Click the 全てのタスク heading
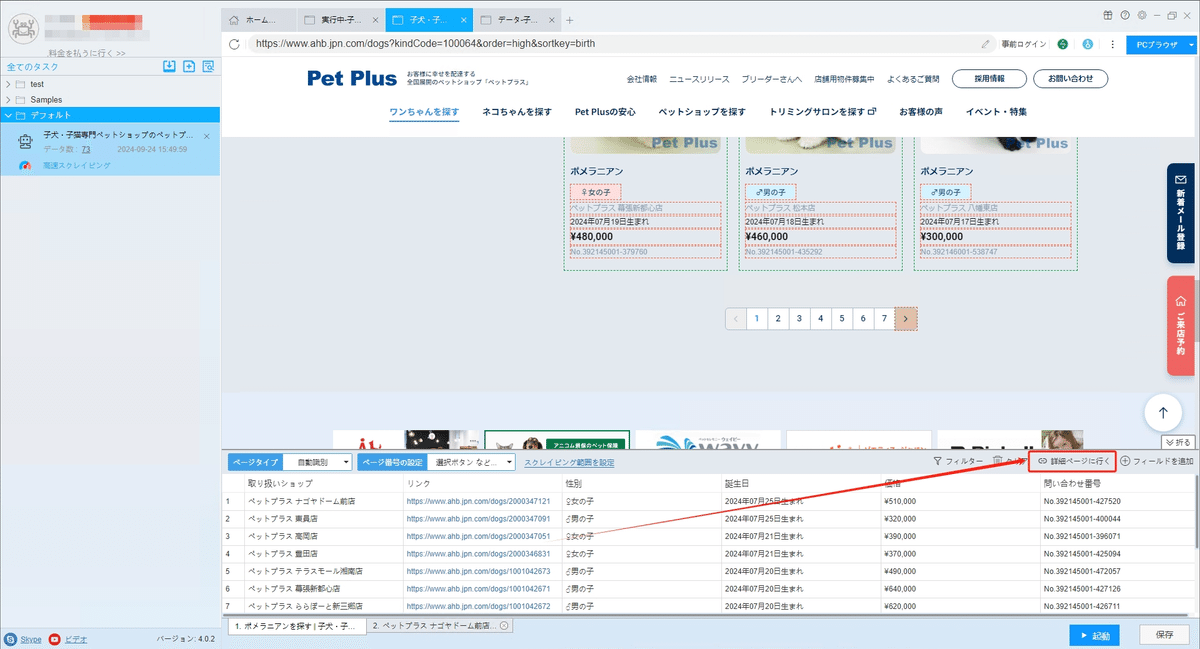This screenshot has height=649, width=1200. click(x=33, y=67)
